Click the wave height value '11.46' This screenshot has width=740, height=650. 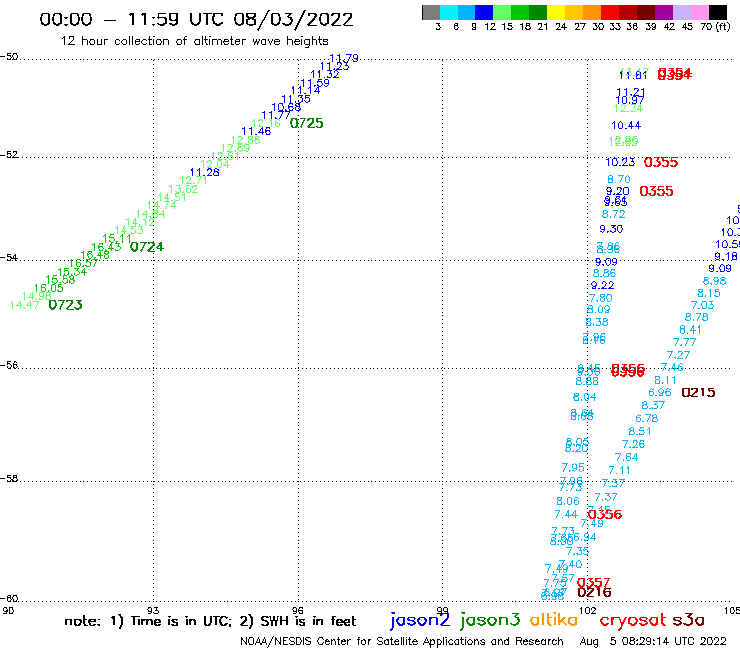[256, 131]
